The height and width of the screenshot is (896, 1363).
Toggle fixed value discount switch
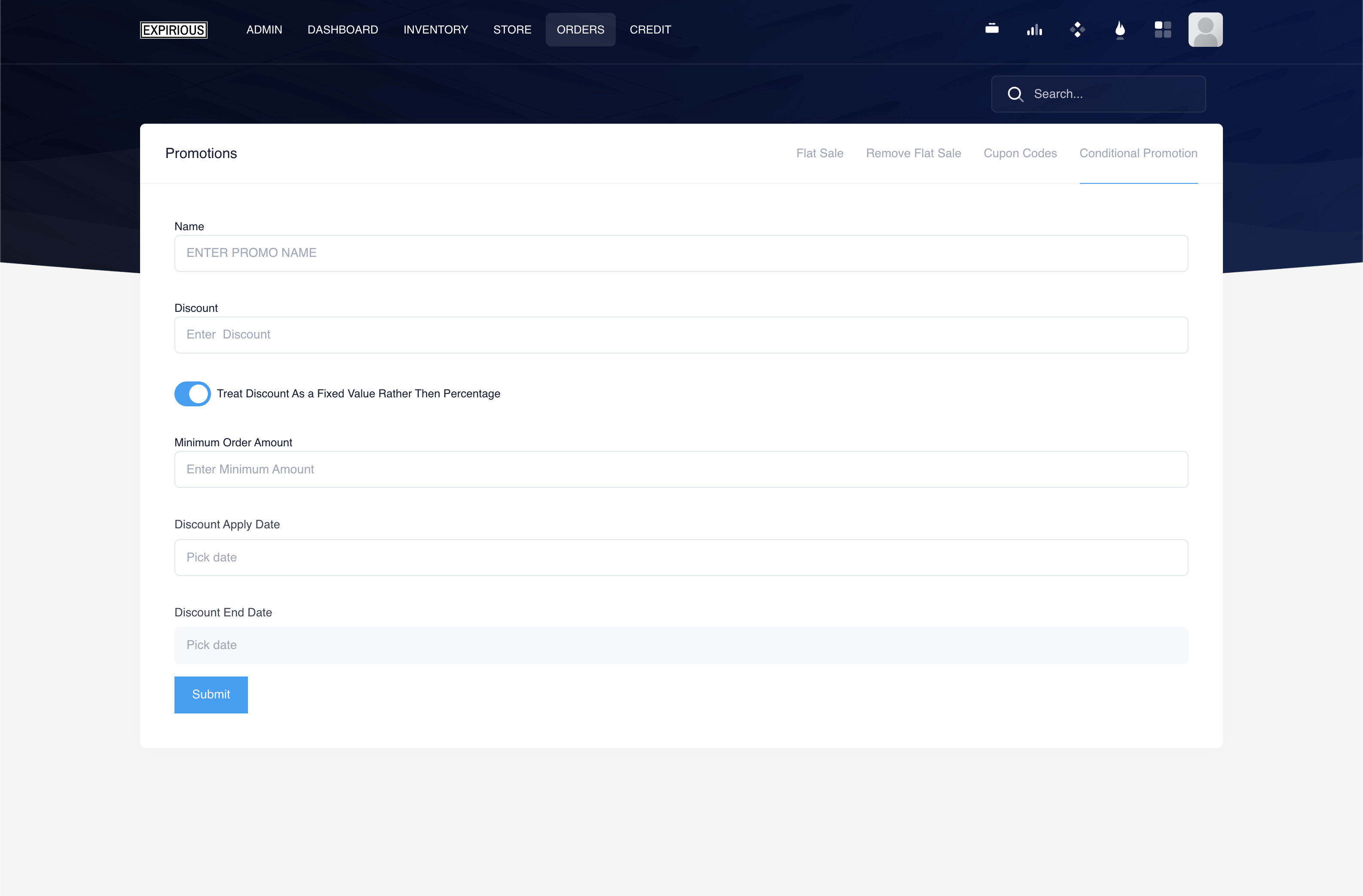pyautogui.click(x=193, y=394)
